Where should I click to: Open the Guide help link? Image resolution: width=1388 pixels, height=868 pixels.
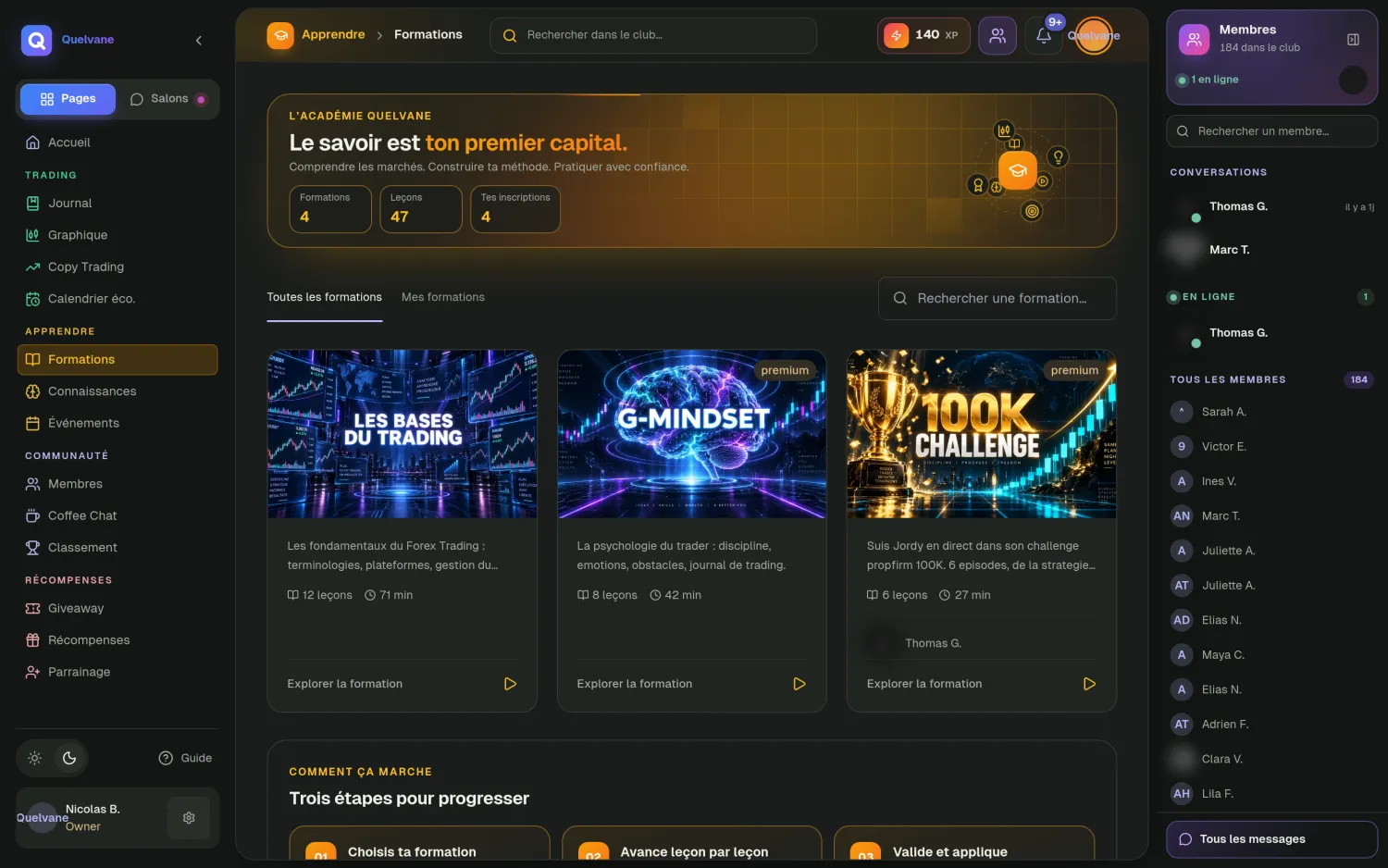click(x=185, y=758)
